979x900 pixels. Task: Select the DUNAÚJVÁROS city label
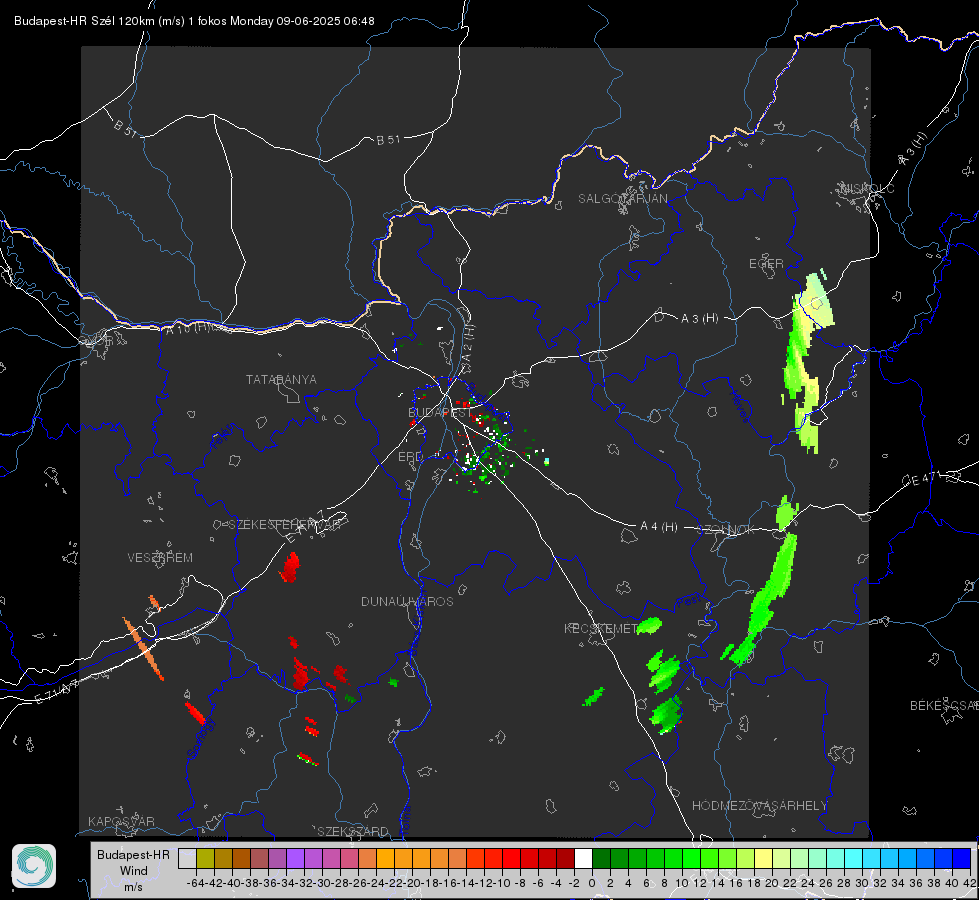point(407,601)
